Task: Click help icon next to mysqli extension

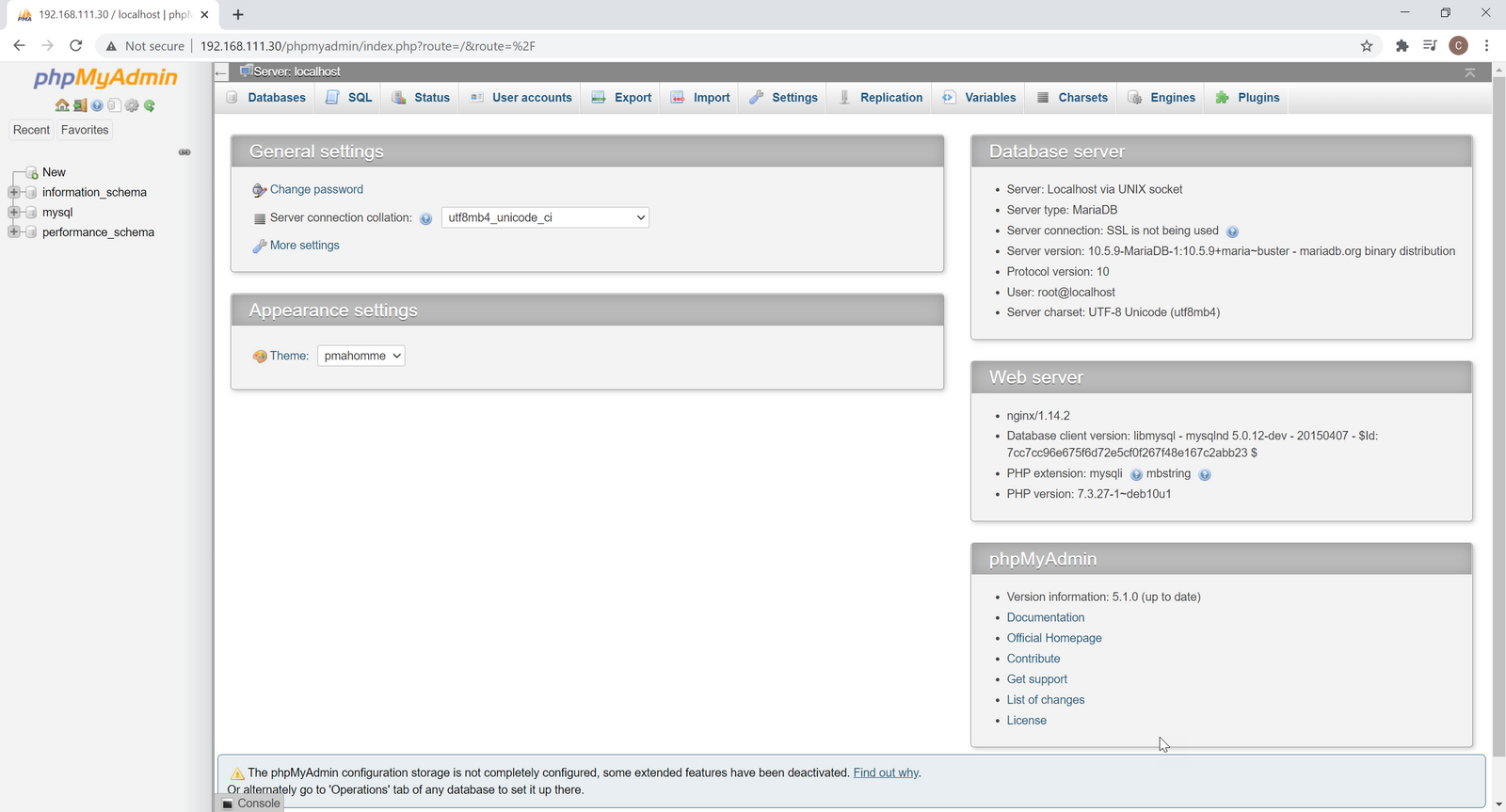Action: coord(1136,475)
